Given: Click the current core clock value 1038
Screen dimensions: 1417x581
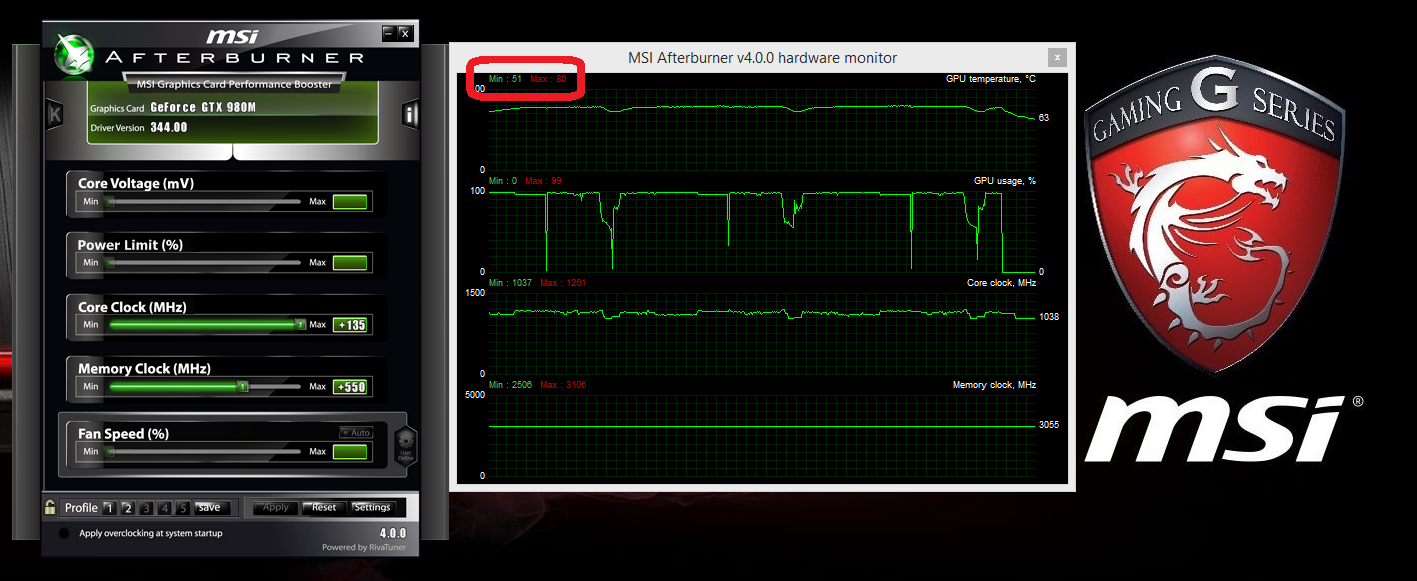Looking at the screenshot, I should coord(1048,317).
